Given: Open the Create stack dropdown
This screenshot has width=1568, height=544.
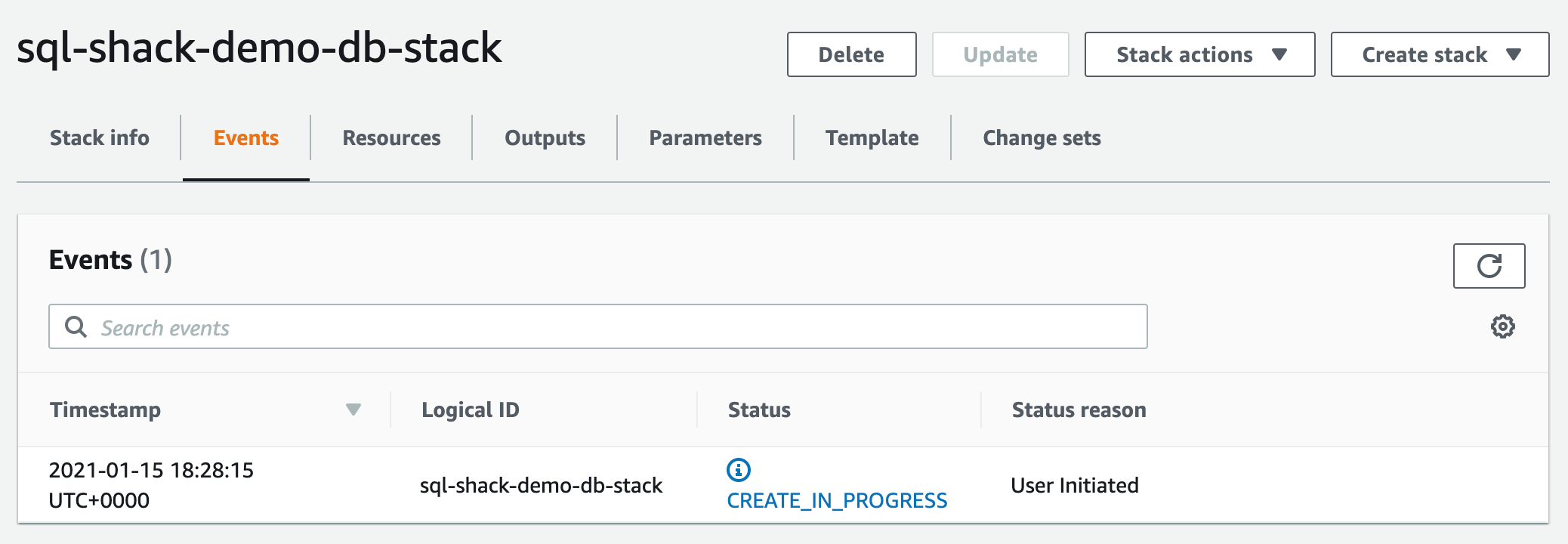Looking at the screenshot, I should pos(1440,54).
